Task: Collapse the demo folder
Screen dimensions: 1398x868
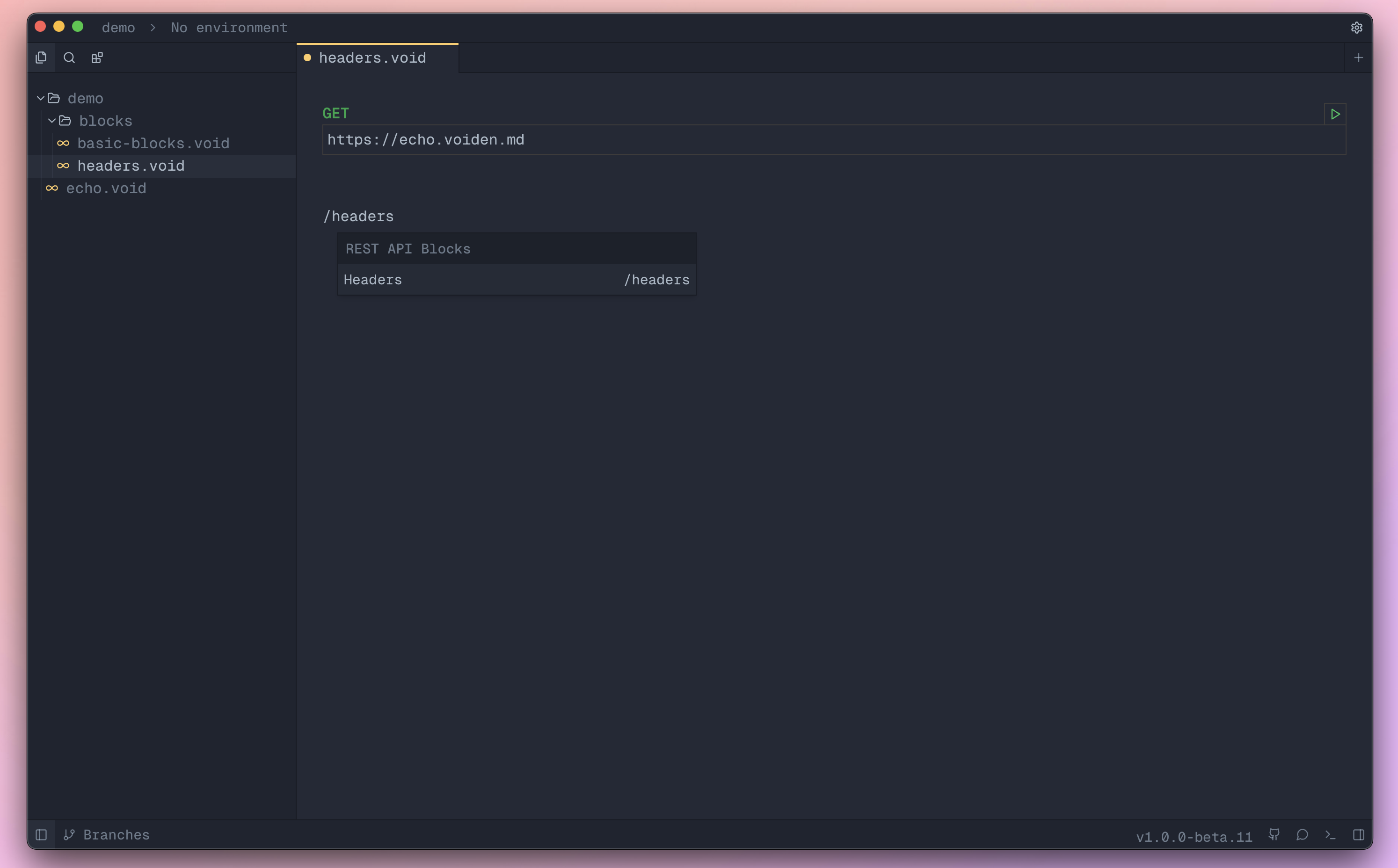Action: pos(41,98)
